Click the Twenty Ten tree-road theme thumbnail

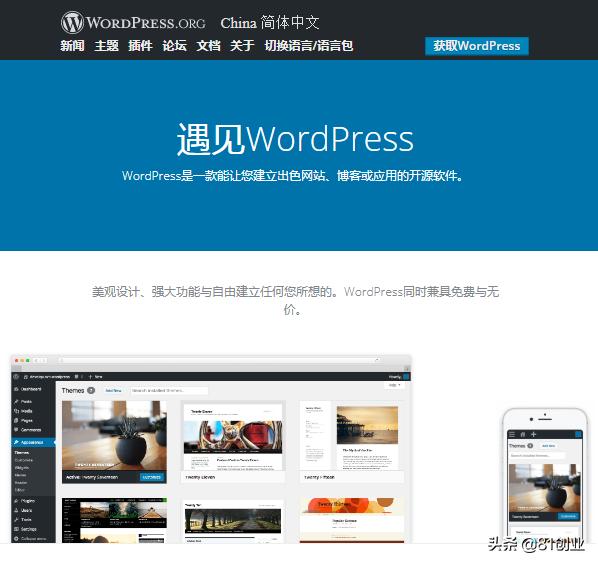[x=233, y=521]
